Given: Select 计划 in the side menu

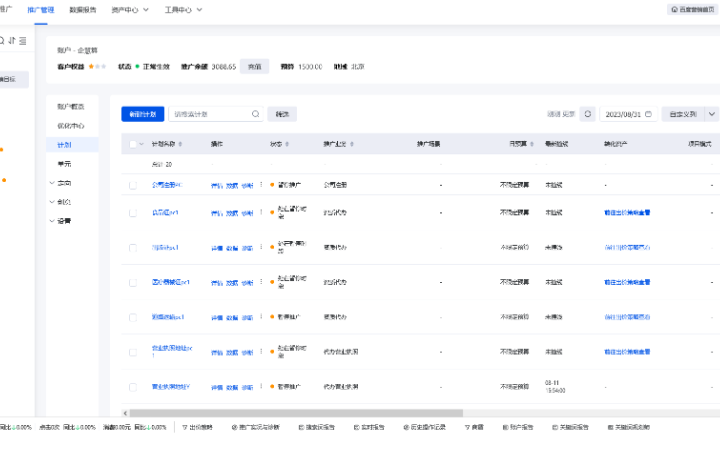Looking at the screenshot, I should pyautogui.click(x=72, y=145).
